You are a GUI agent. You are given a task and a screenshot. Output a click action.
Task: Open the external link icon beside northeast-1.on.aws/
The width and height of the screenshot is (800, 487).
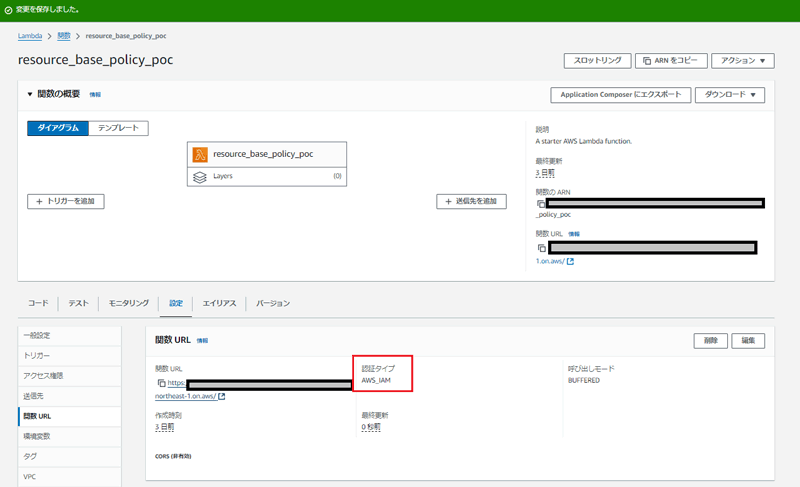[222, 396]
